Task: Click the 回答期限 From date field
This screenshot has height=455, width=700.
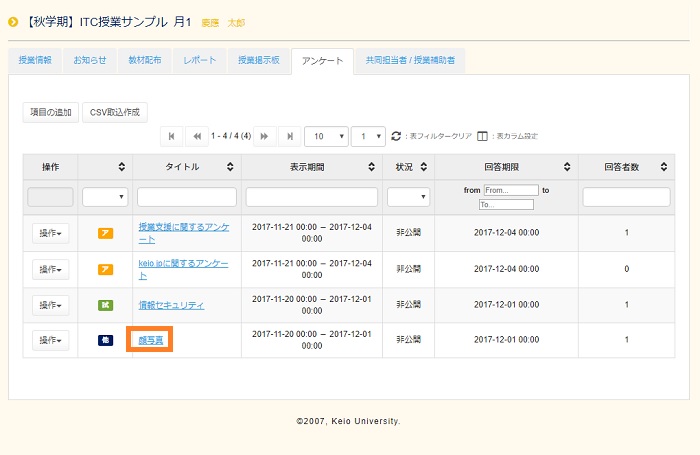Action: pos(510,190)
